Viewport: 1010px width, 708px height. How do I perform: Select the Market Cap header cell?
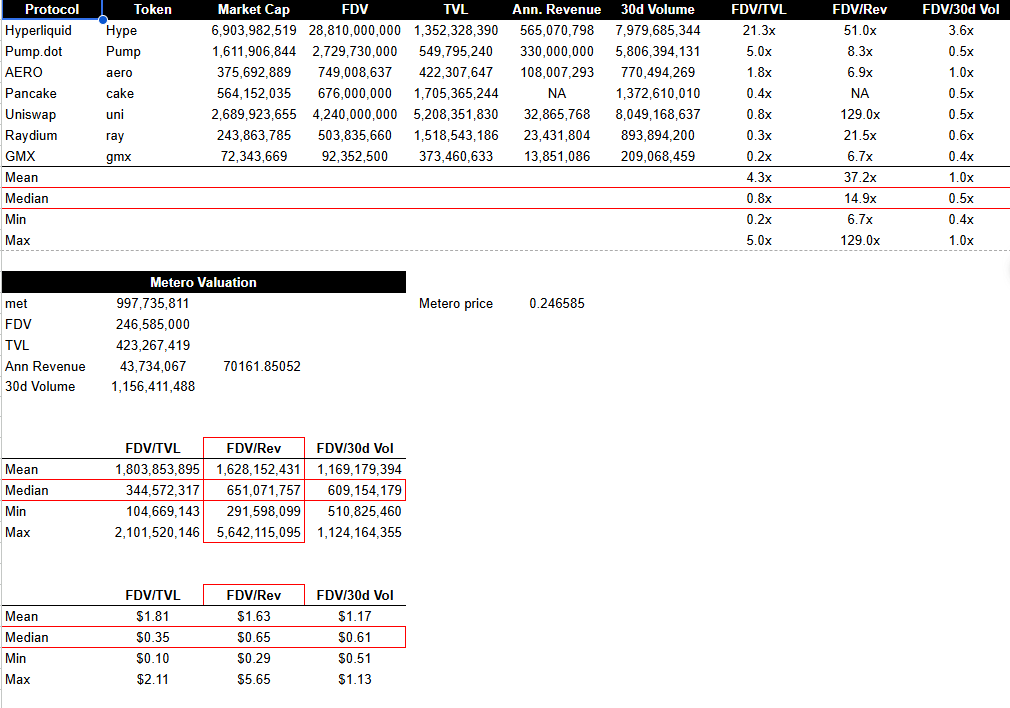(254, 10)
